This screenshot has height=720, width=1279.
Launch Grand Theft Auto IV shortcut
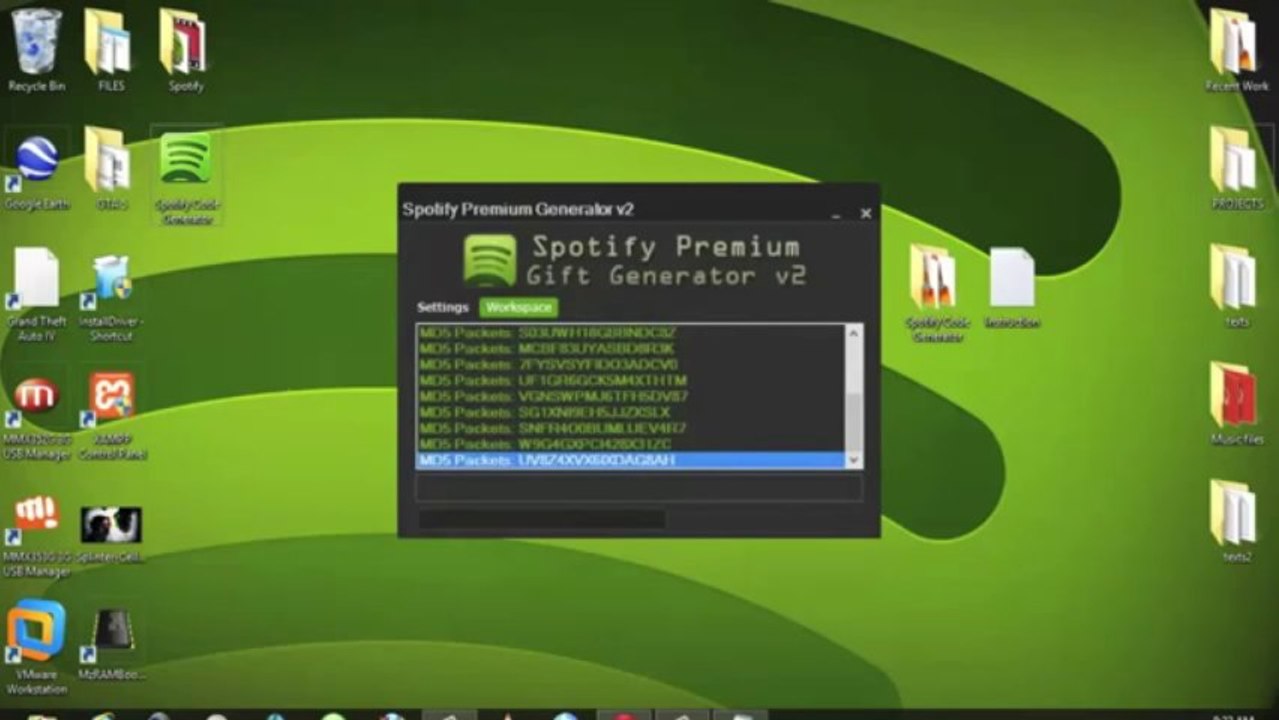click(x=37, y=295)
